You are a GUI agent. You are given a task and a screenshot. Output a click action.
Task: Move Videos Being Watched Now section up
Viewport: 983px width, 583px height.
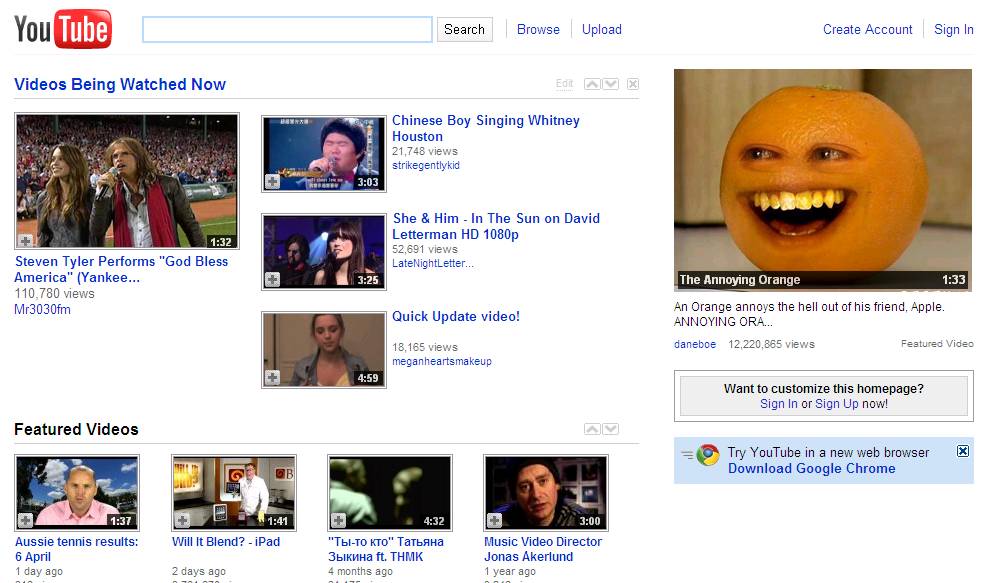pos(592,84)
